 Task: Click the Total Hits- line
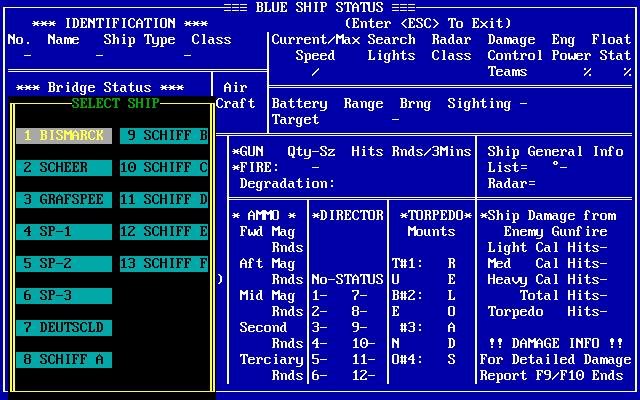[x=563, y=296]
